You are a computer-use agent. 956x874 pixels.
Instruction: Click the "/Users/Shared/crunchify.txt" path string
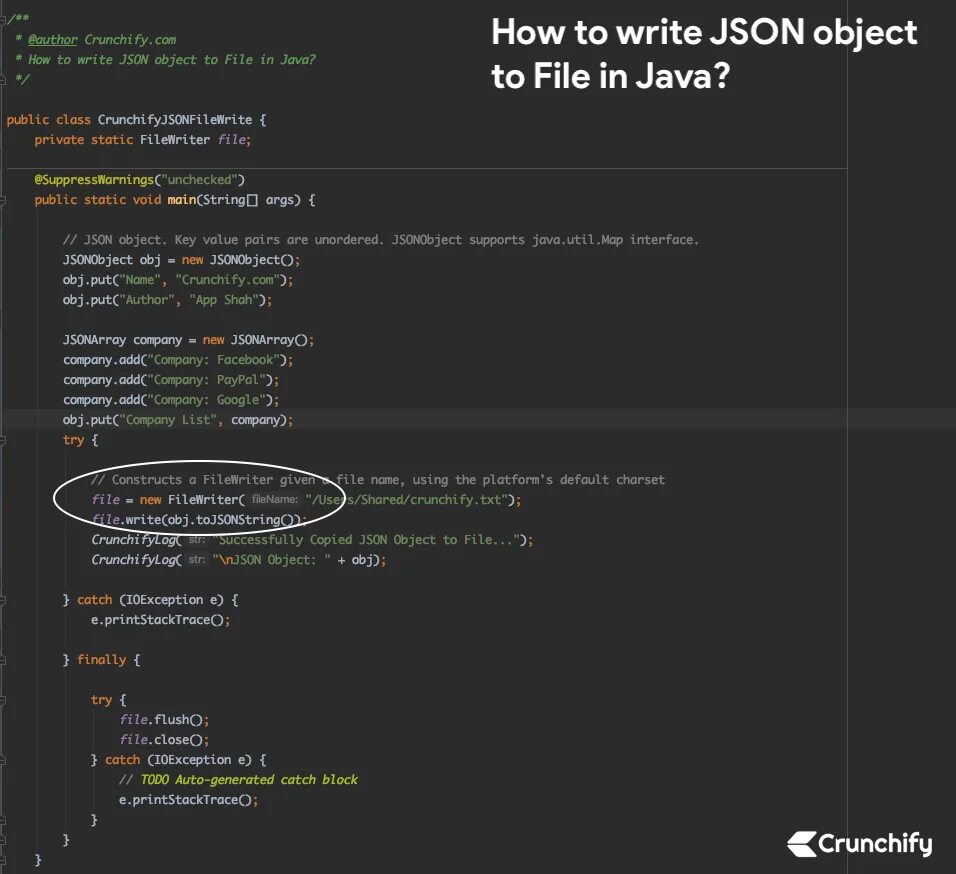[x=406, y=500]
